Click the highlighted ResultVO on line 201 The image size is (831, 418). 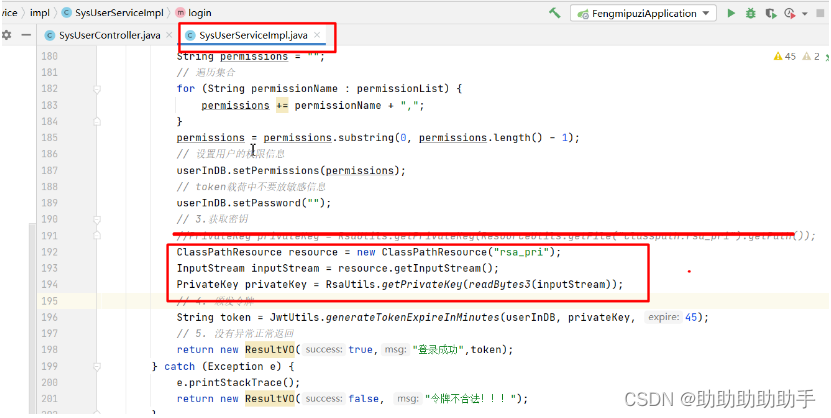272,398
